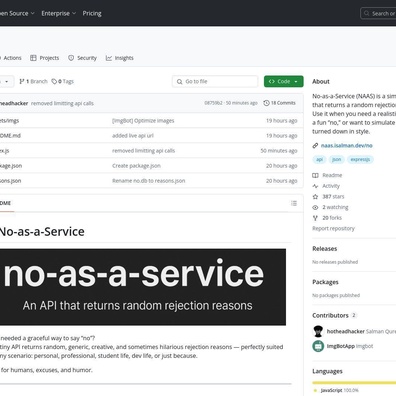Screen dimensions: 396x396
Task: Open the Packages section heading
Action: coord(325,282)
